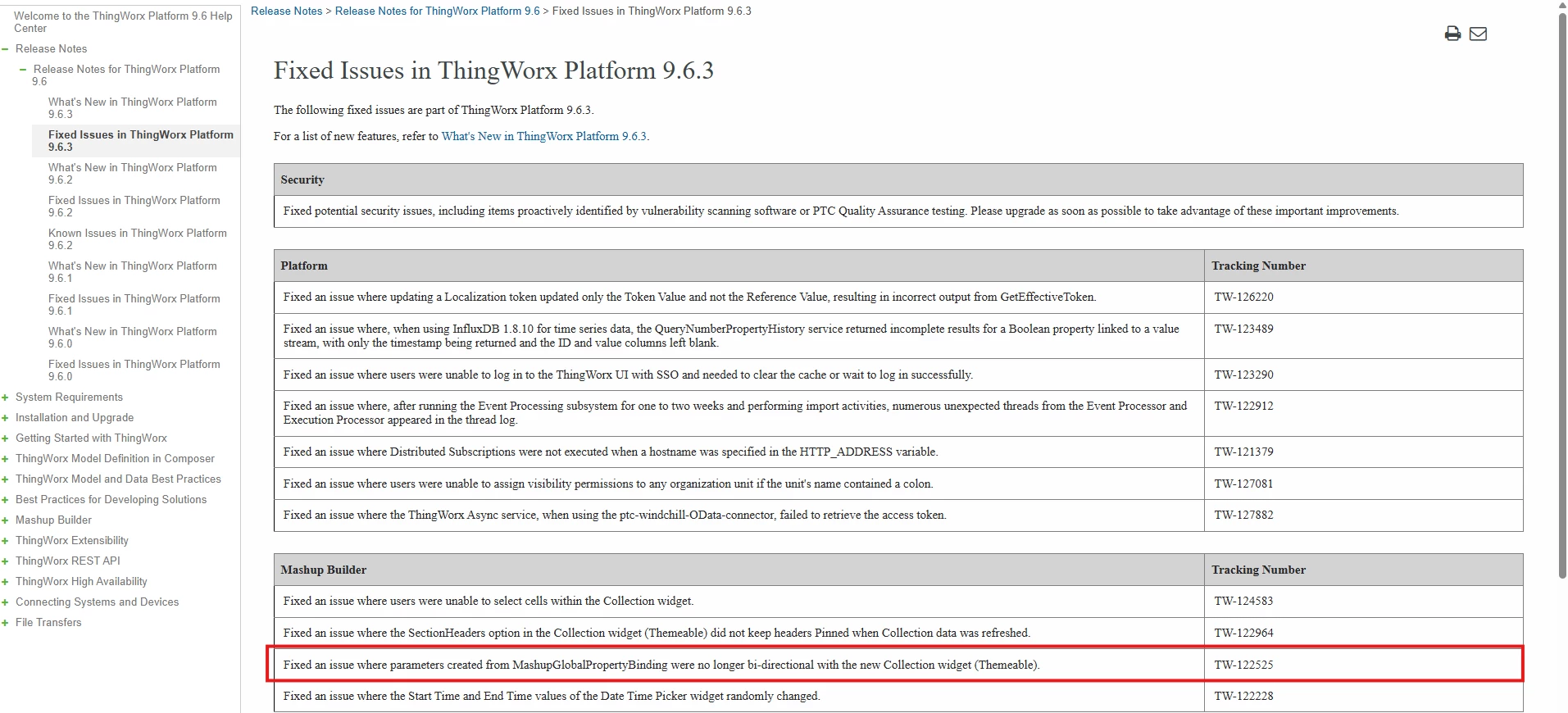Viewport: 1568px width, 713px height.
Task: Select Fixed Issues in ThingWorx Platform 9.6.3 sidebar item
Action: tap(140, 141)
